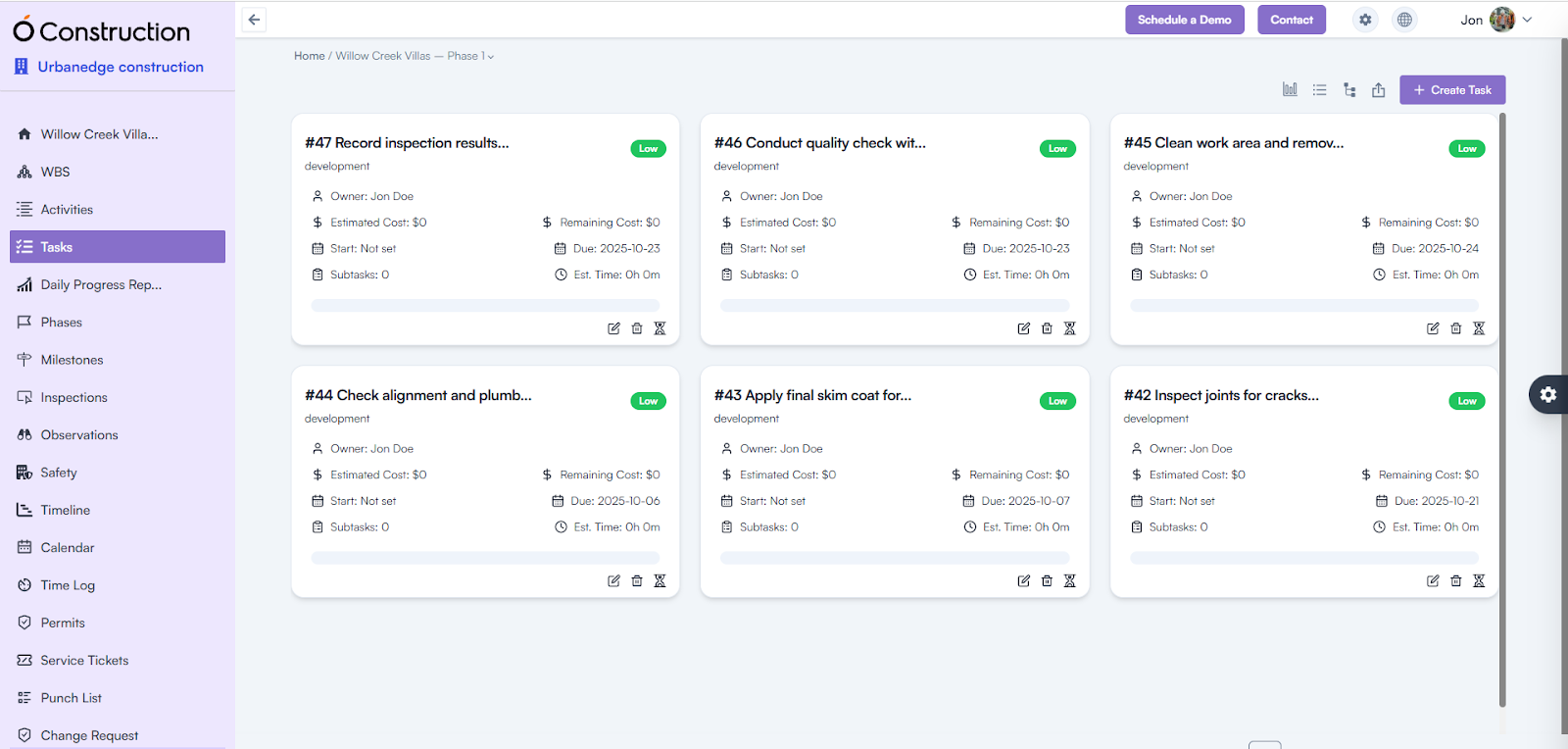Open floating settings gear on right edge
Image resolution: width=1568 pixels, height=749 pixels.
(1548, 394)
